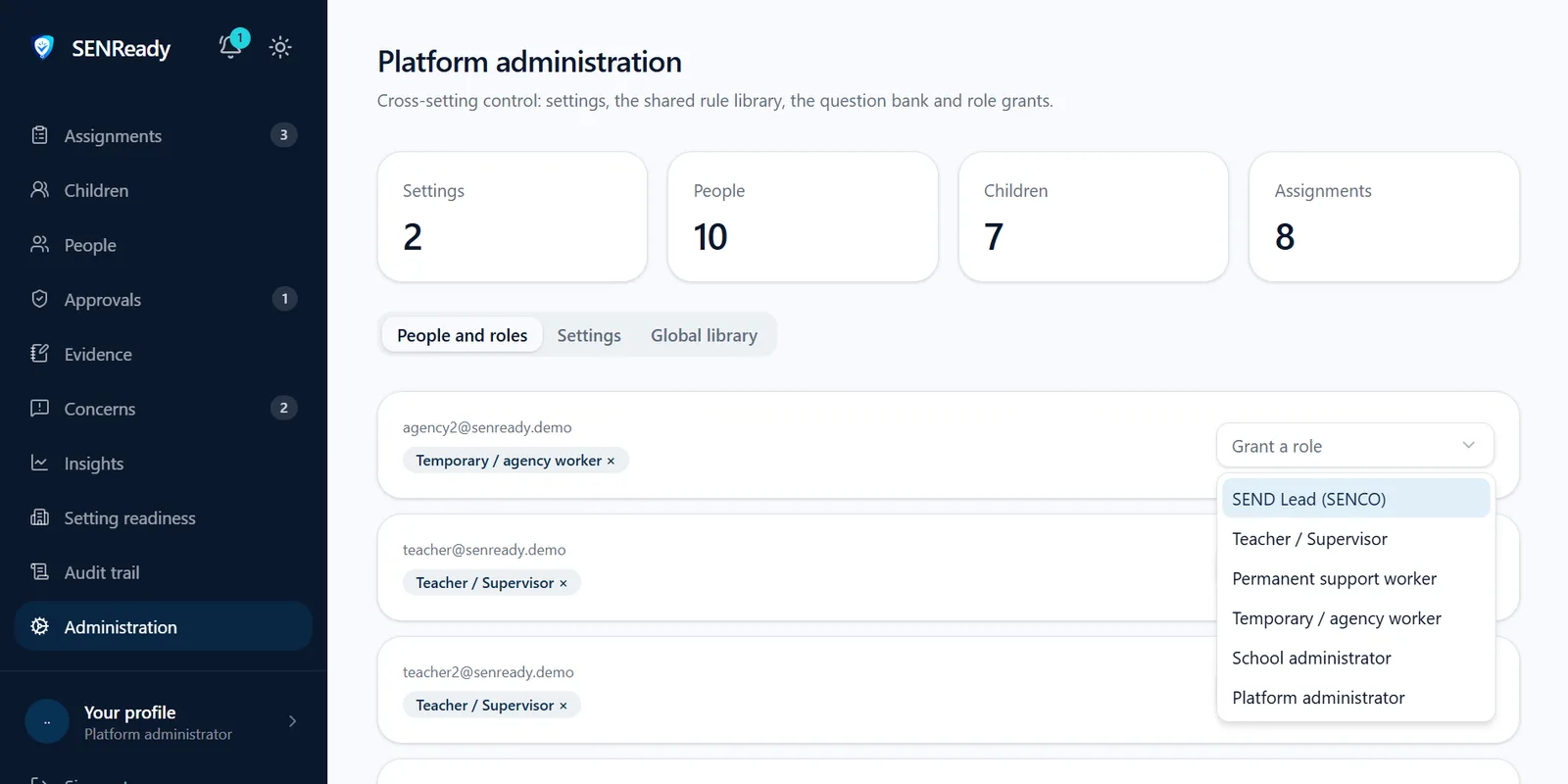
Task: Click the teacher@senready.demo email text
Action: pyautogui.click(x=484, y=550)
